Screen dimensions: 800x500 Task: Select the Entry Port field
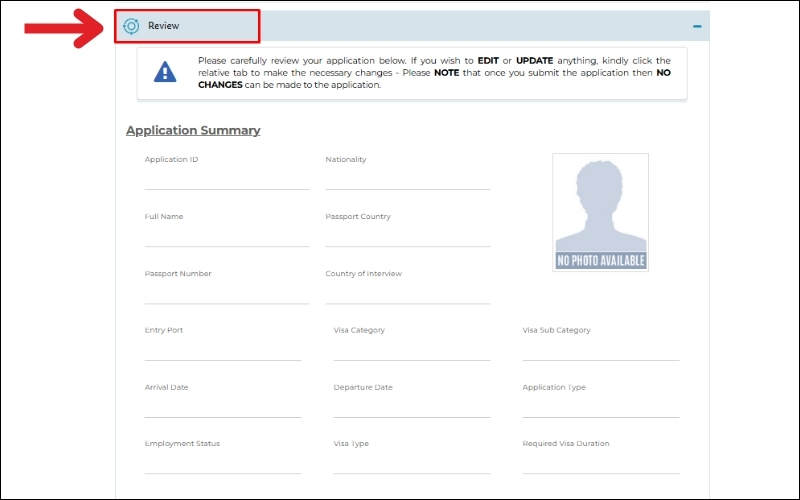pos(222,349)
